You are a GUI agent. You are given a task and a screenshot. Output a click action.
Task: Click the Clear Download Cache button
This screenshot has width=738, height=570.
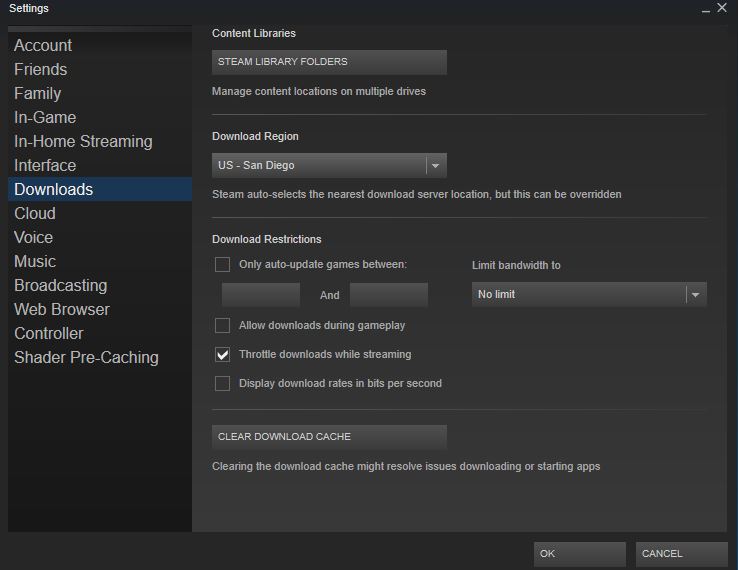pyautogui.click(x=329, y=437)
